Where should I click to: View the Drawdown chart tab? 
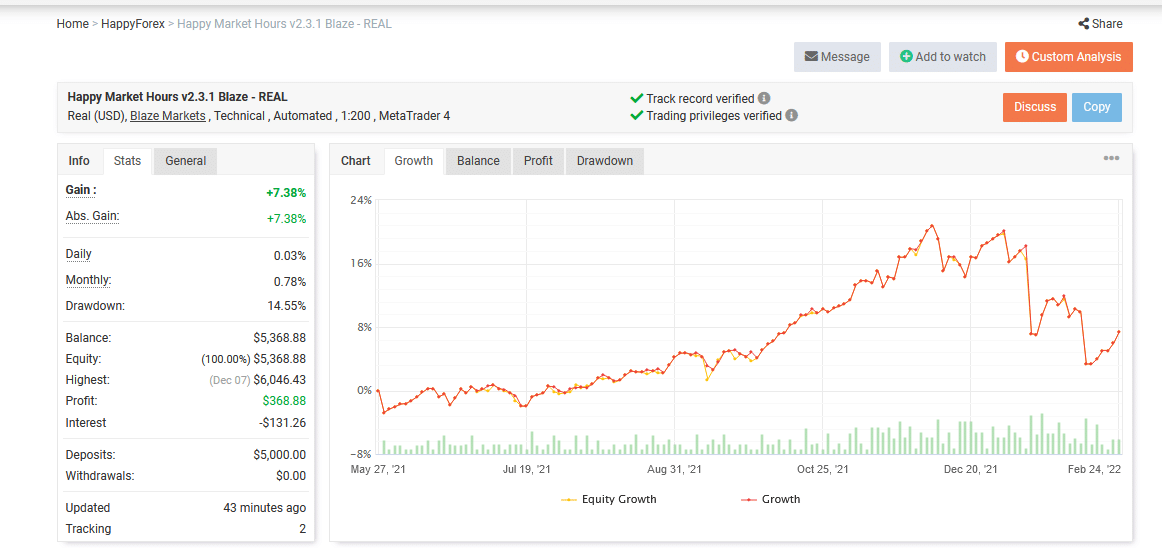coord(605,161)
